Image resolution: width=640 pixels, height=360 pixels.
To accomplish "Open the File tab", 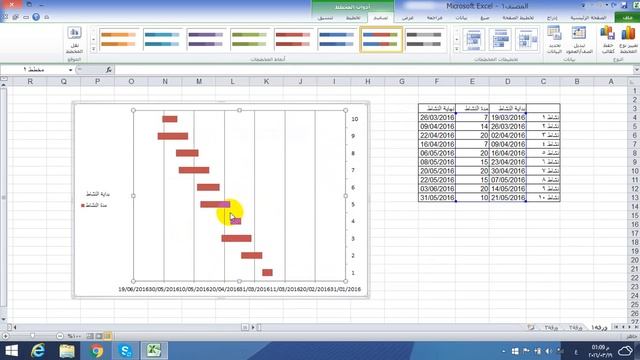I will click(x=627, y=18).
